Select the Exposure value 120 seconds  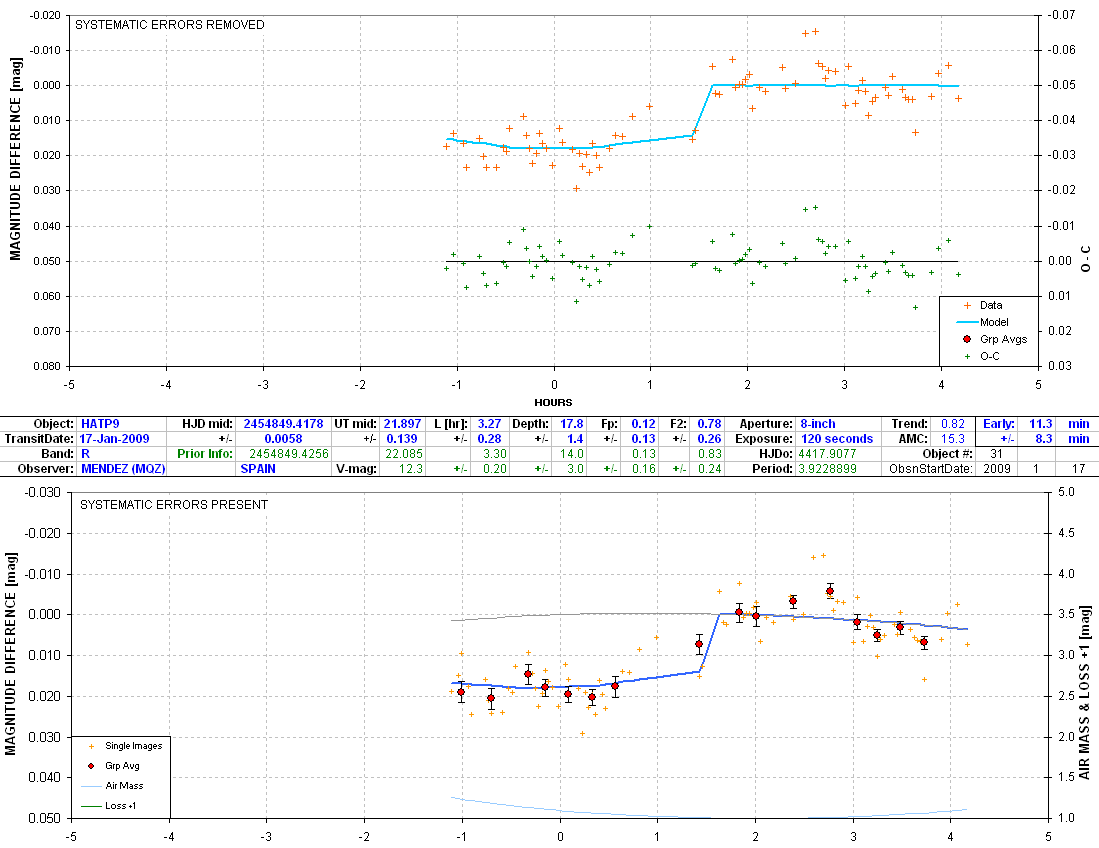pos(837,439)
